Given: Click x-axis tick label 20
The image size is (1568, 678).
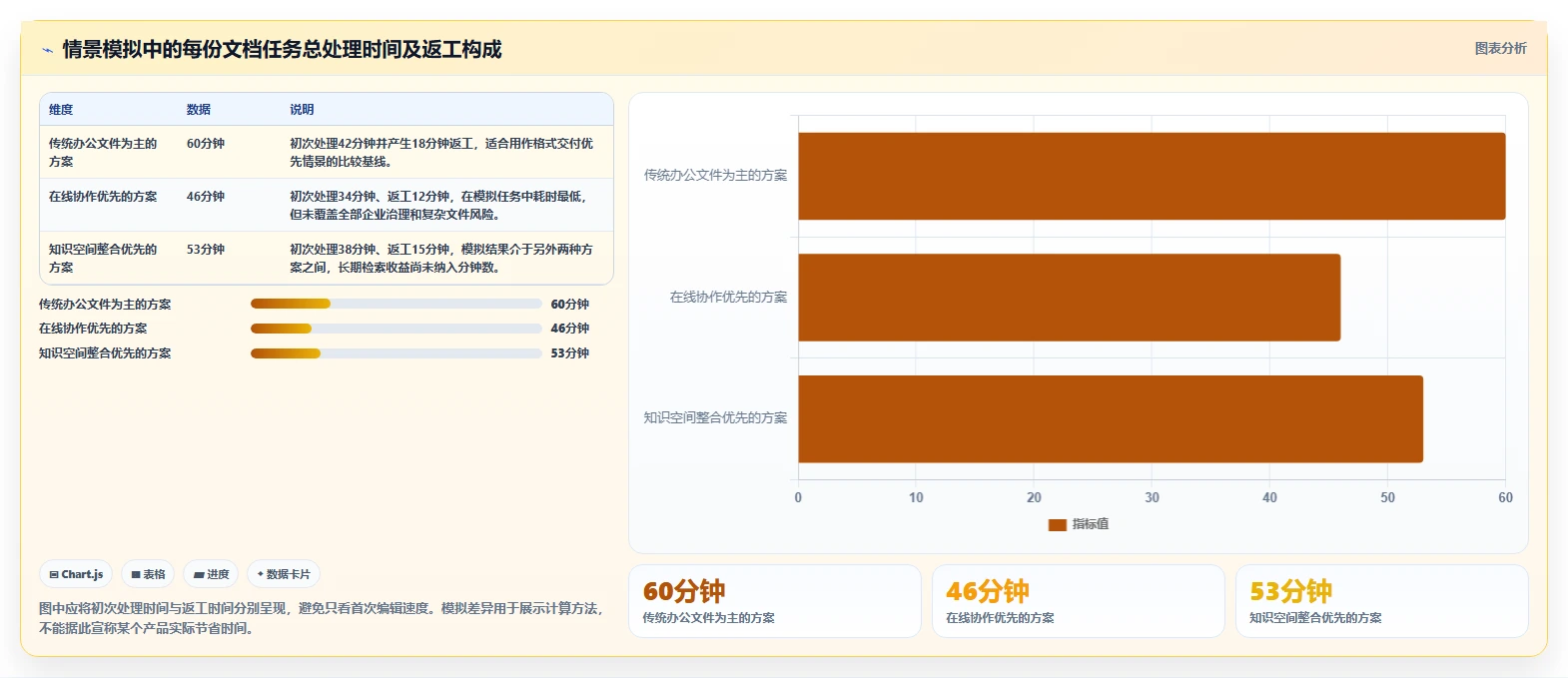Looking at the screenshot, I should pos(1034,498).
